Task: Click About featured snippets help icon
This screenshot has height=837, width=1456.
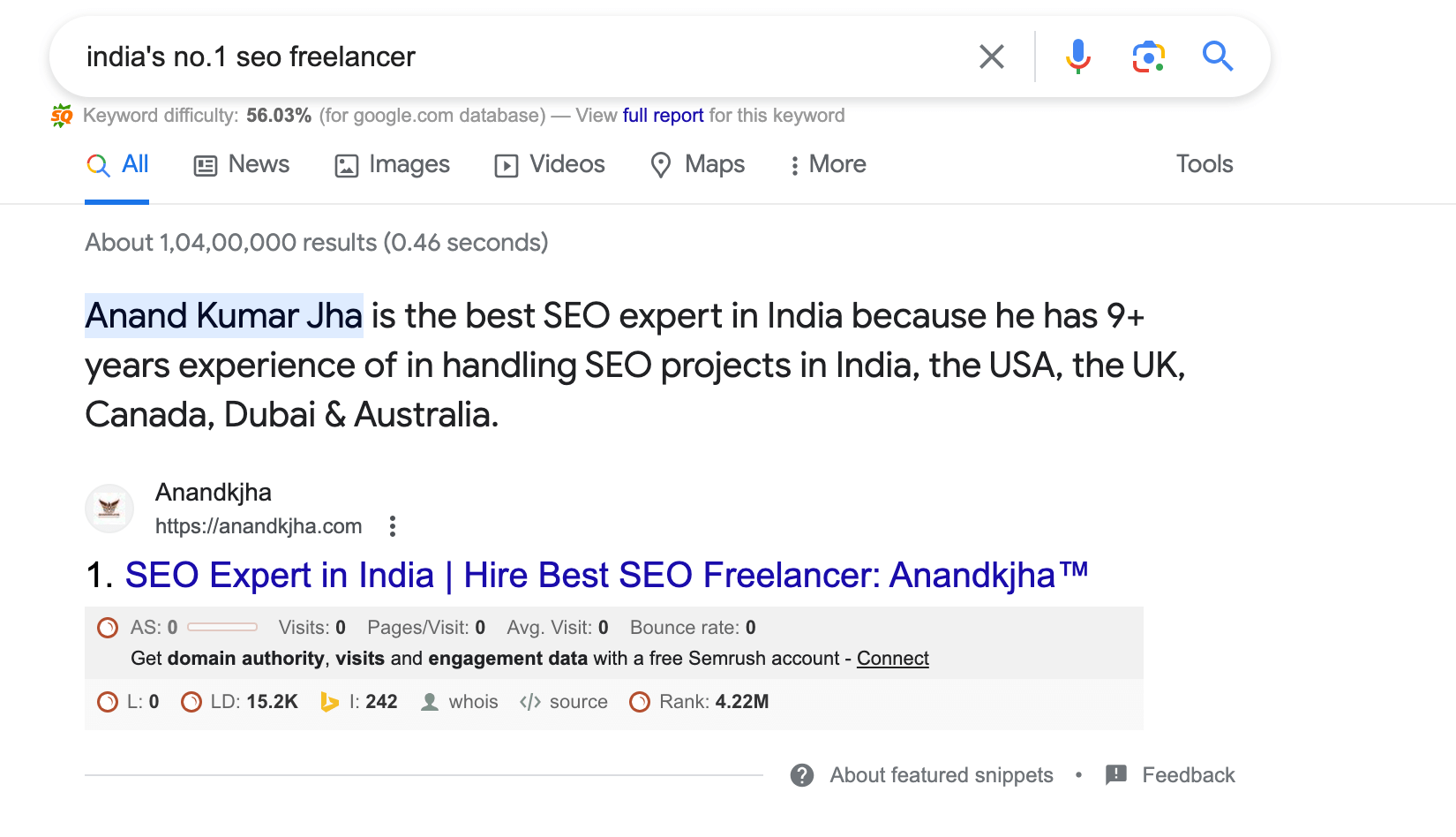Action: (x=802, y=775)
